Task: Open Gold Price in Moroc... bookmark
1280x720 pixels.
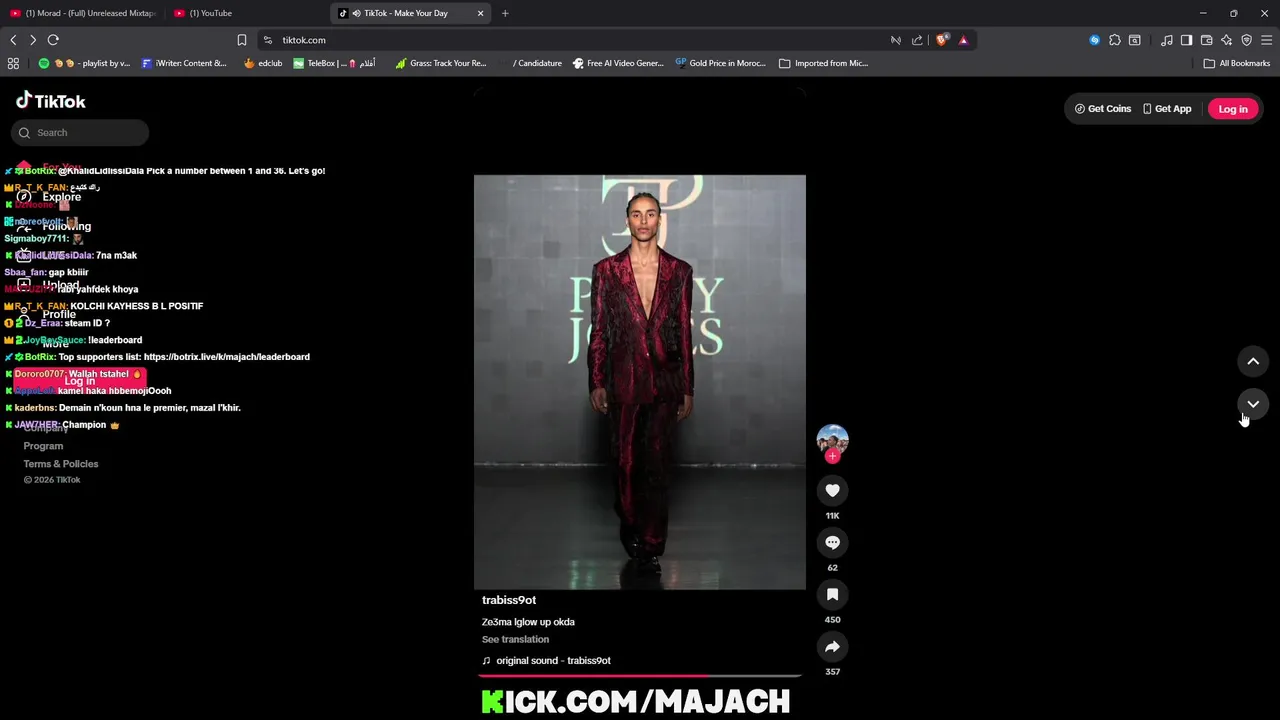Action: (x=720, y=63)
